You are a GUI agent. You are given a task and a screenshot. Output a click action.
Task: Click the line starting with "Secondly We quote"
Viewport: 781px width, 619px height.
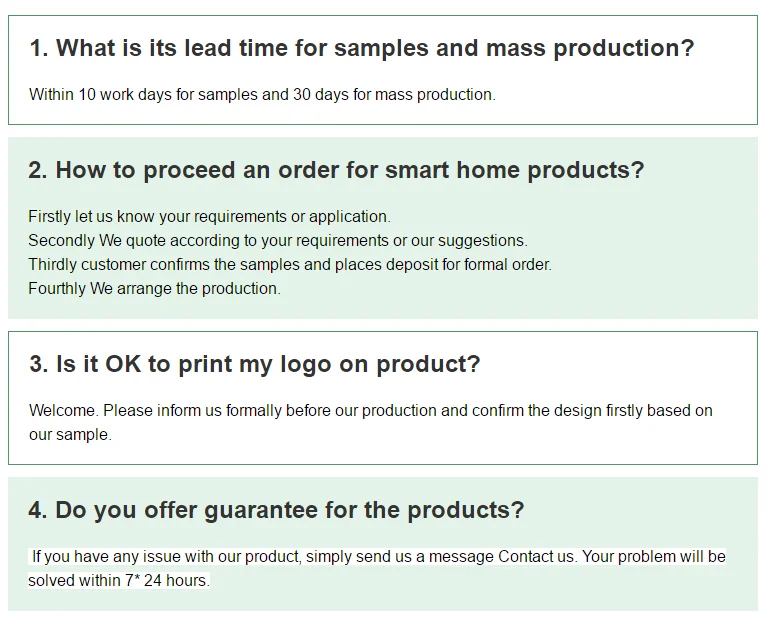click(277, 241)
